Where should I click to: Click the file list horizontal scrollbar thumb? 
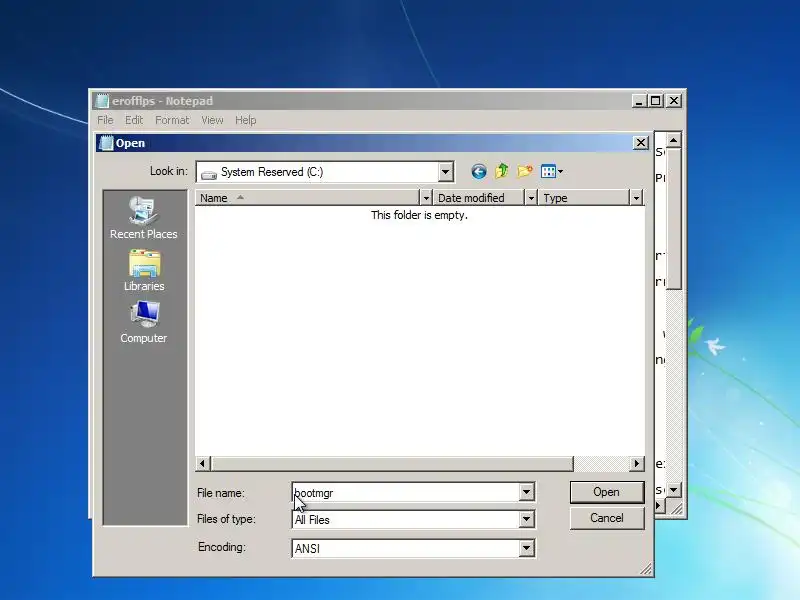click(392, 463)
